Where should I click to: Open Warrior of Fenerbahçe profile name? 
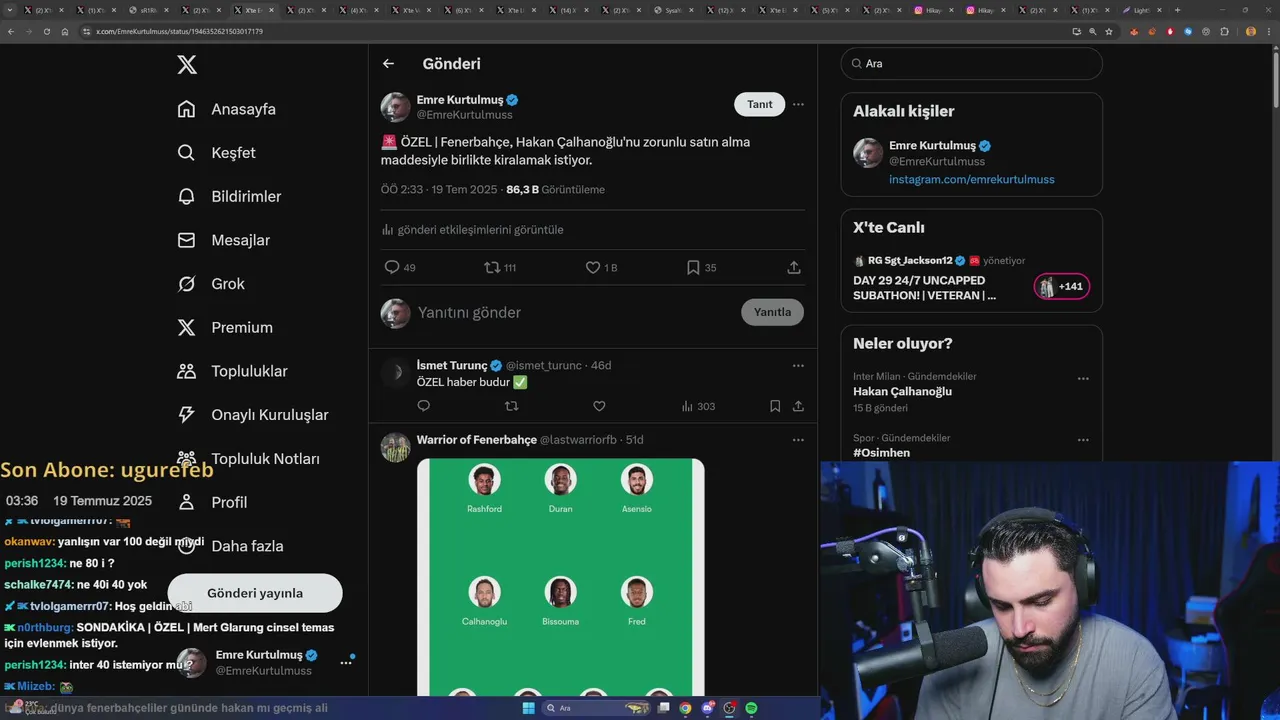click(x=477, y=440)
